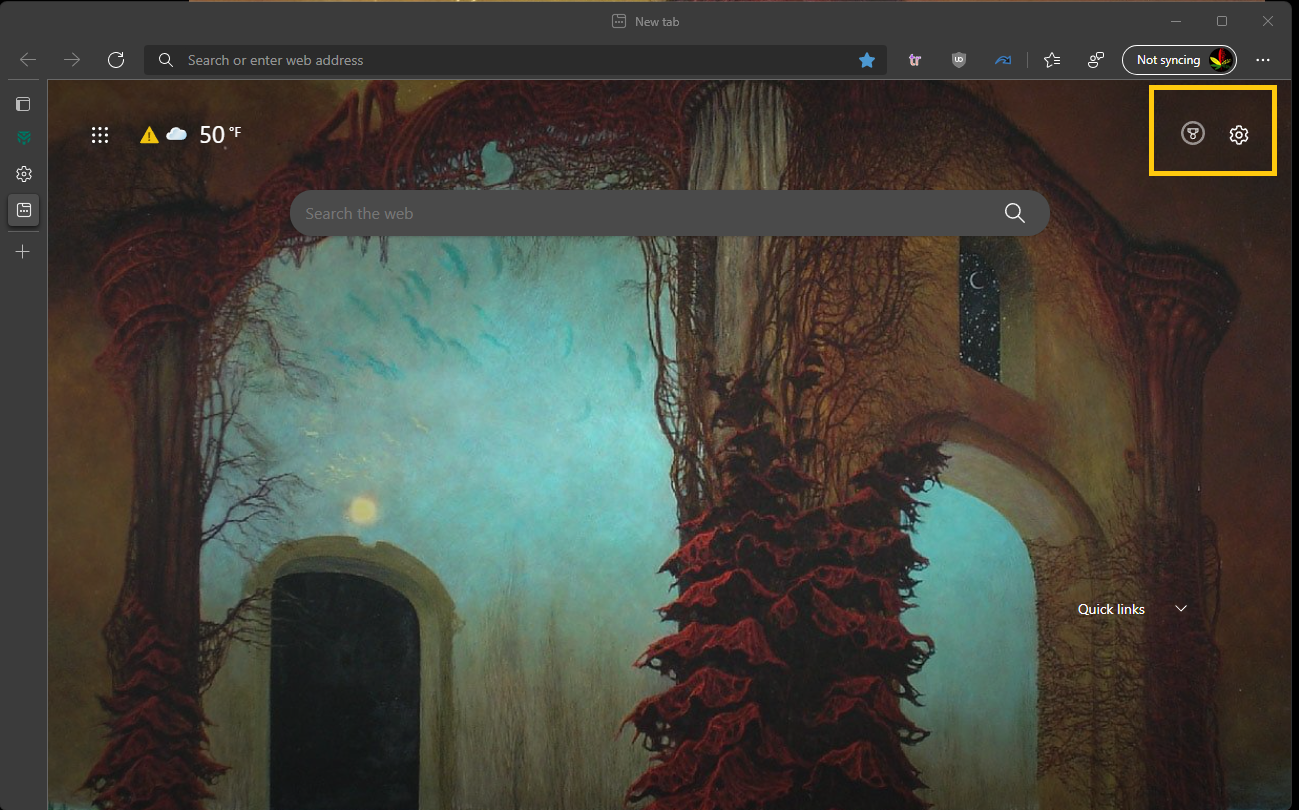Click the blue favorite star in address bar
The height and width of the screenshot is (810, 1299).
(867, 60)
